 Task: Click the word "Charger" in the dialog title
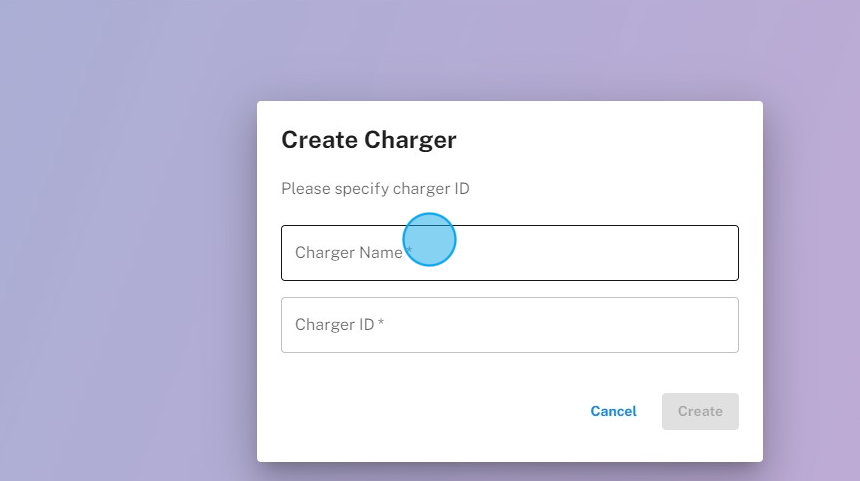click(x=410, y=140)
